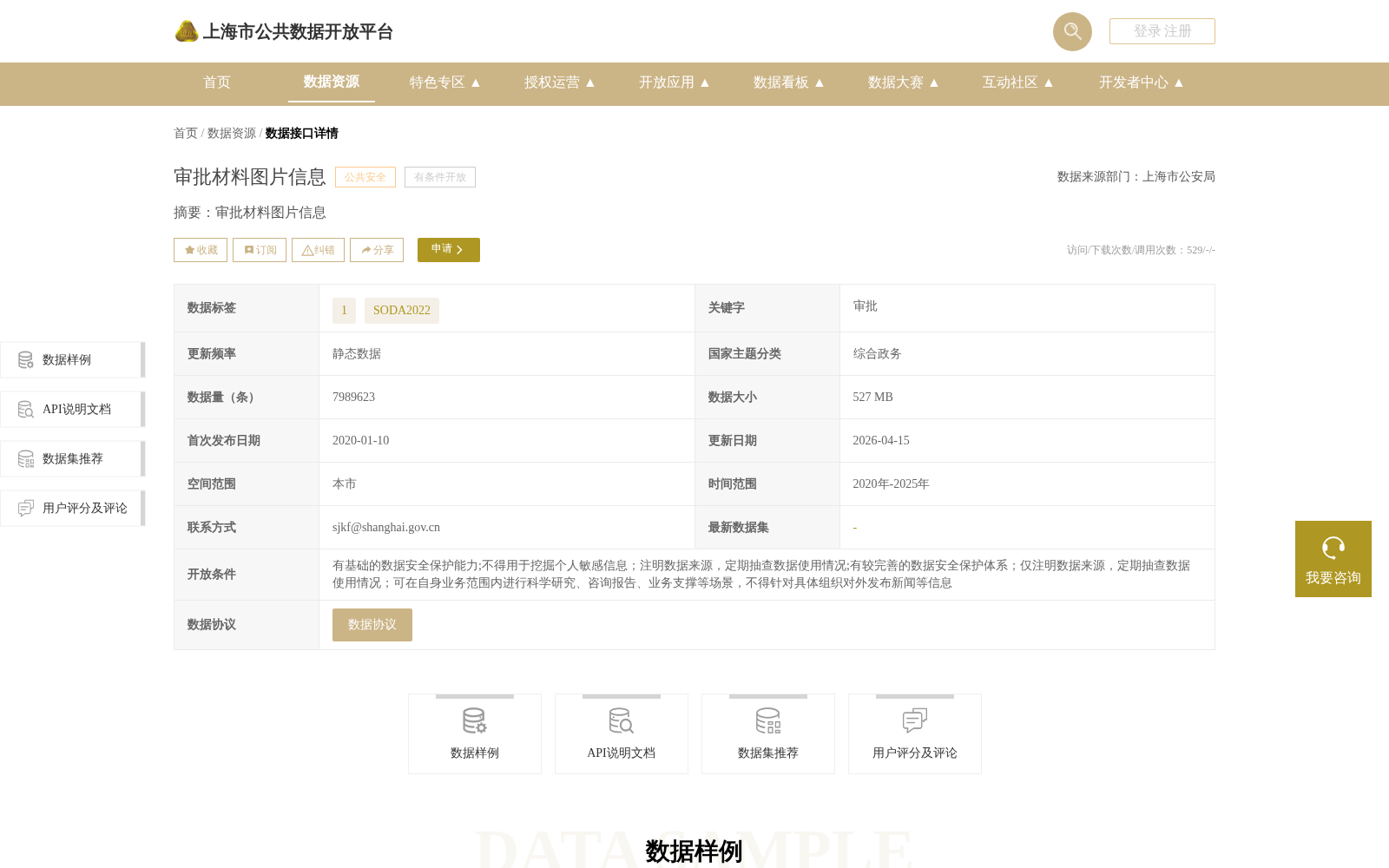Go to 首页 in navigation bar
1389x868 pixels.
tap(217, 82)
